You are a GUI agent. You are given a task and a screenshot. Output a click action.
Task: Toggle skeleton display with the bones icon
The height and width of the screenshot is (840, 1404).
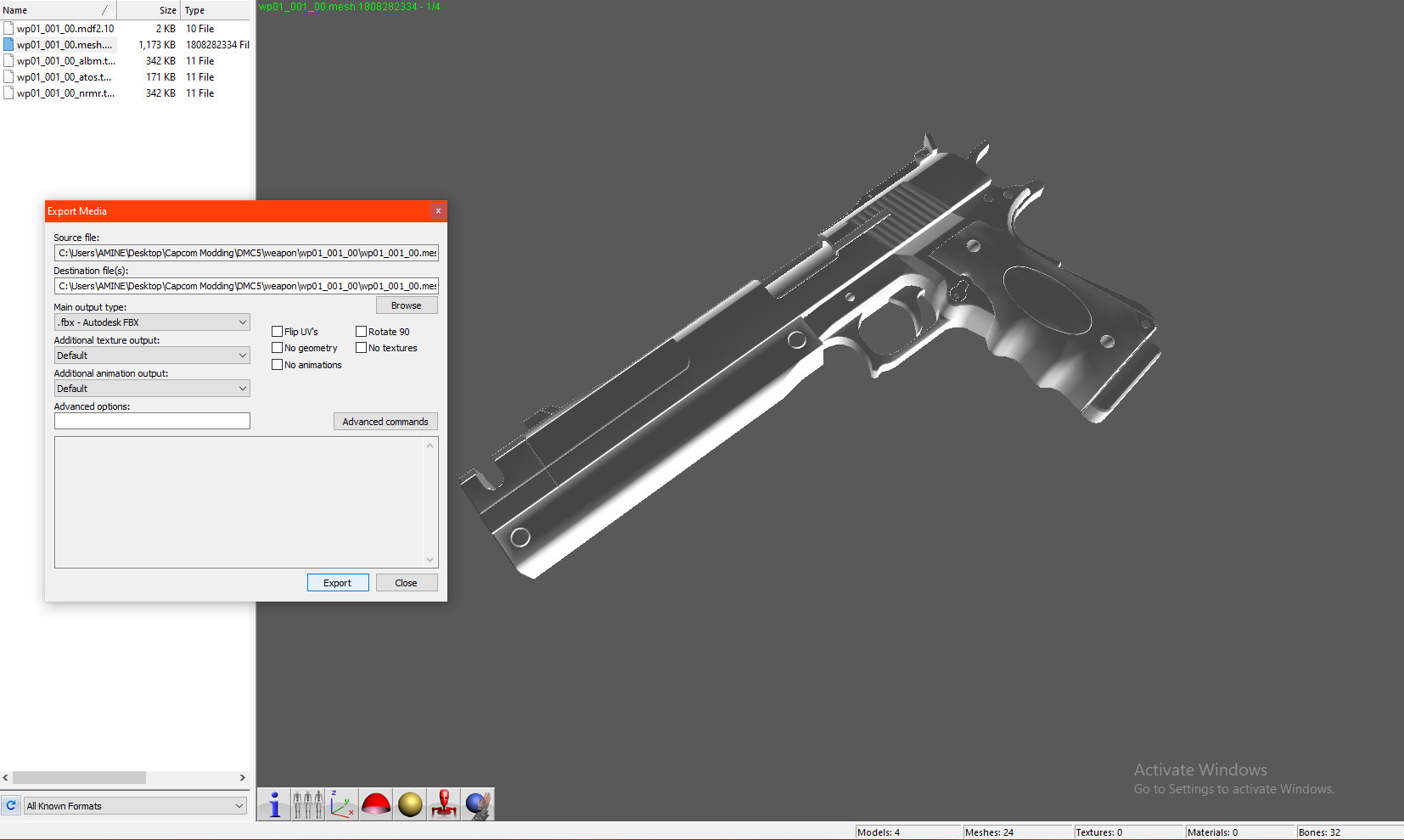click(x=307, y=804)
